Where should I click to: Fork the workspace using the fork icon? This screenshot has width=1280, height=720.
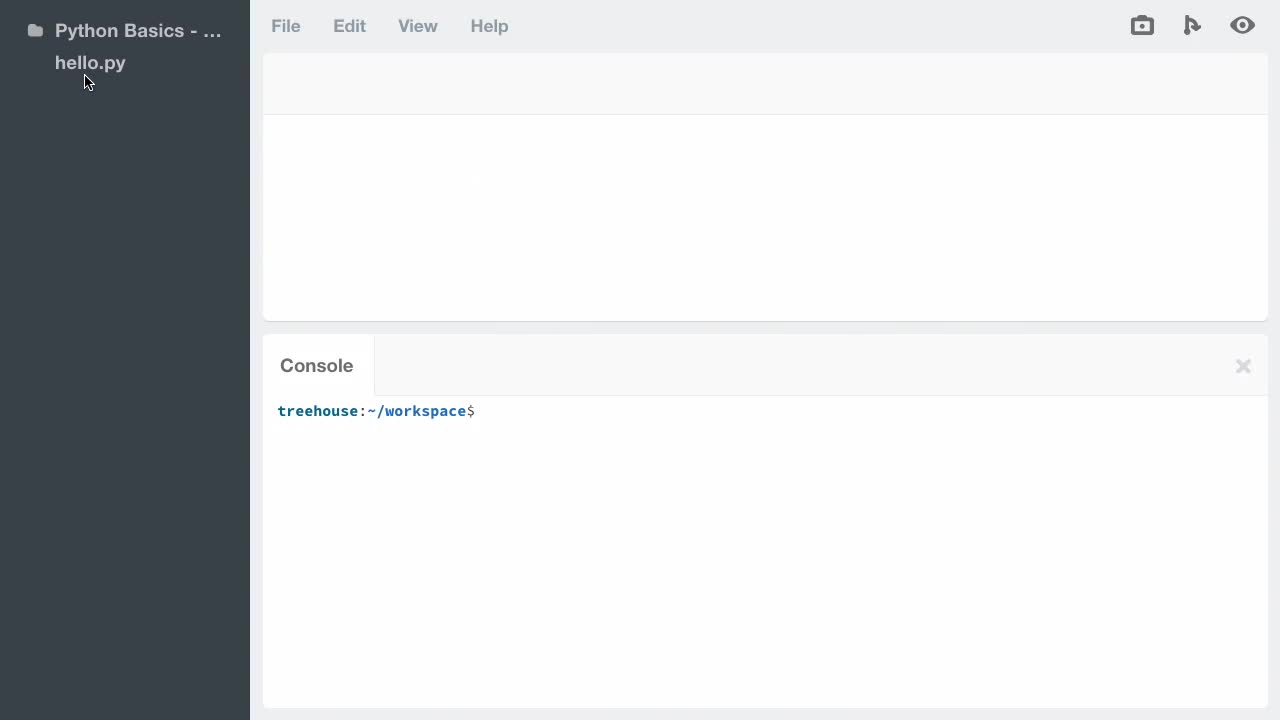[1192, 25]
